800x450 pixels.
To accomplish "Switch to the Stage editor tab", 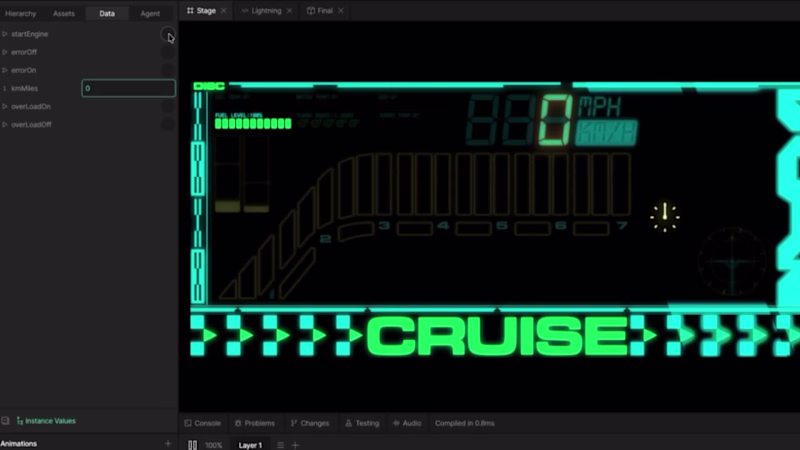I will pyautogui.click(x=206, y=11).
